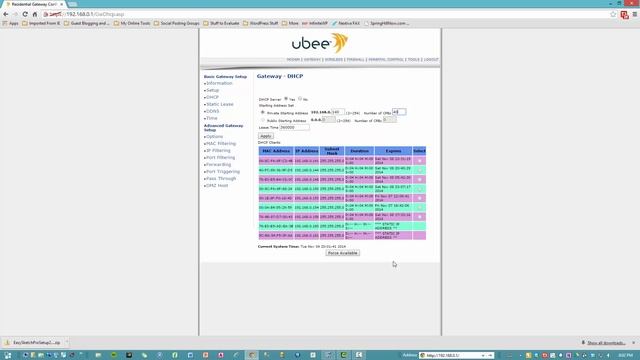Open the Nextiva FAX bookmark
640x360 pixels.
[346, 23]
